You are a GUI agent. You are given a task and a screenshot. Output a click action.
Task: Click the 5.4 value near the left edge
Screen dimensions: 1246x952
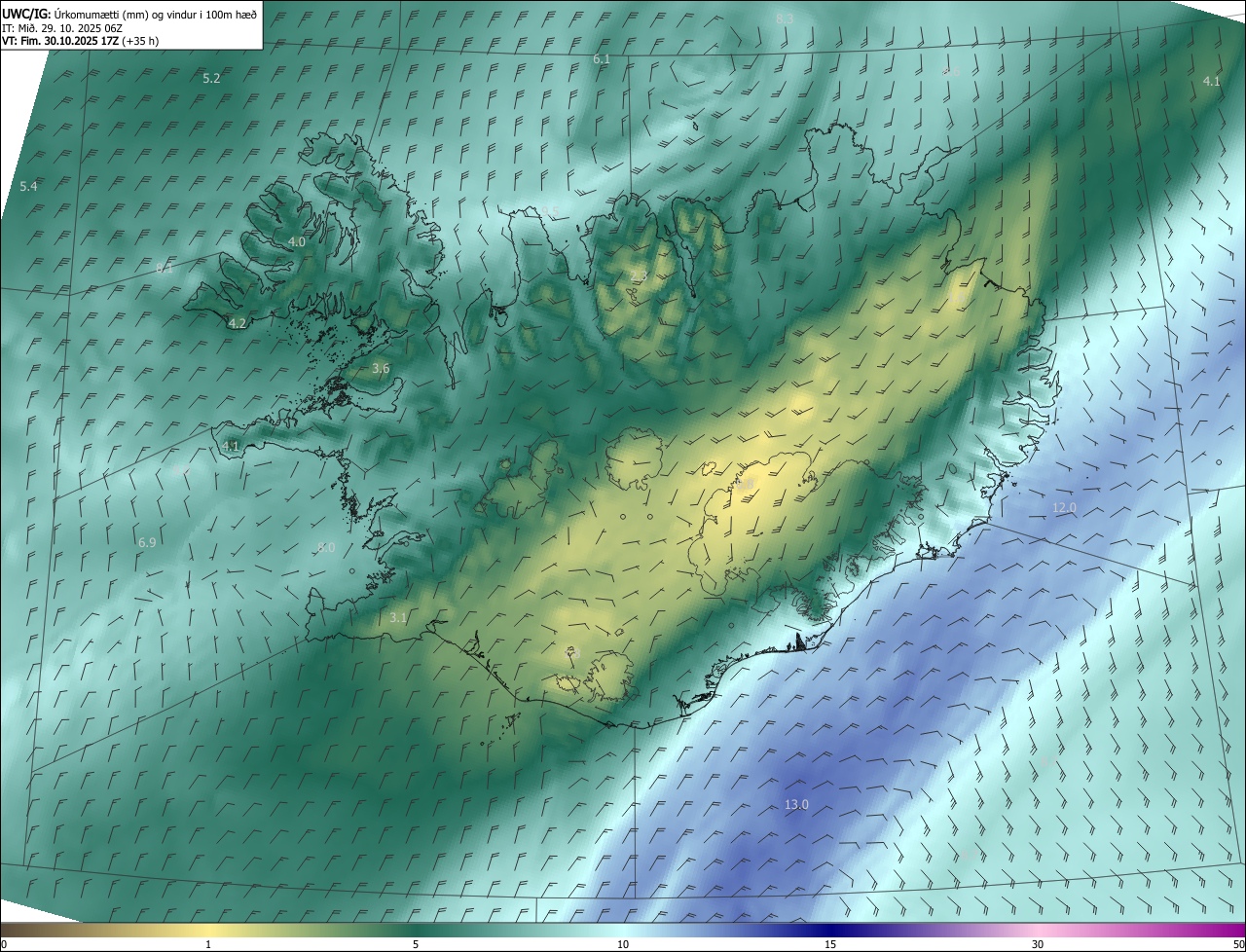28,186
